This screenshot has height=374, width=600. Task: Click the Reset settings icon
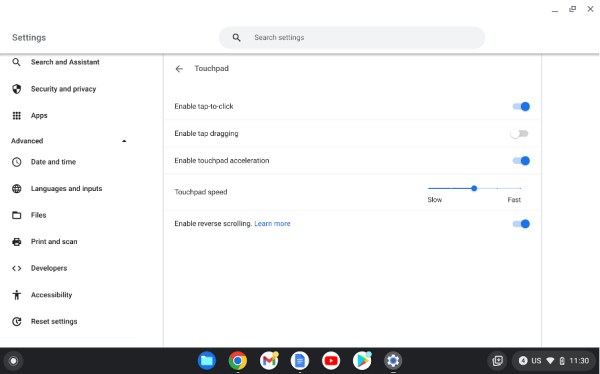pyautogui.click(x=16, y=322)
